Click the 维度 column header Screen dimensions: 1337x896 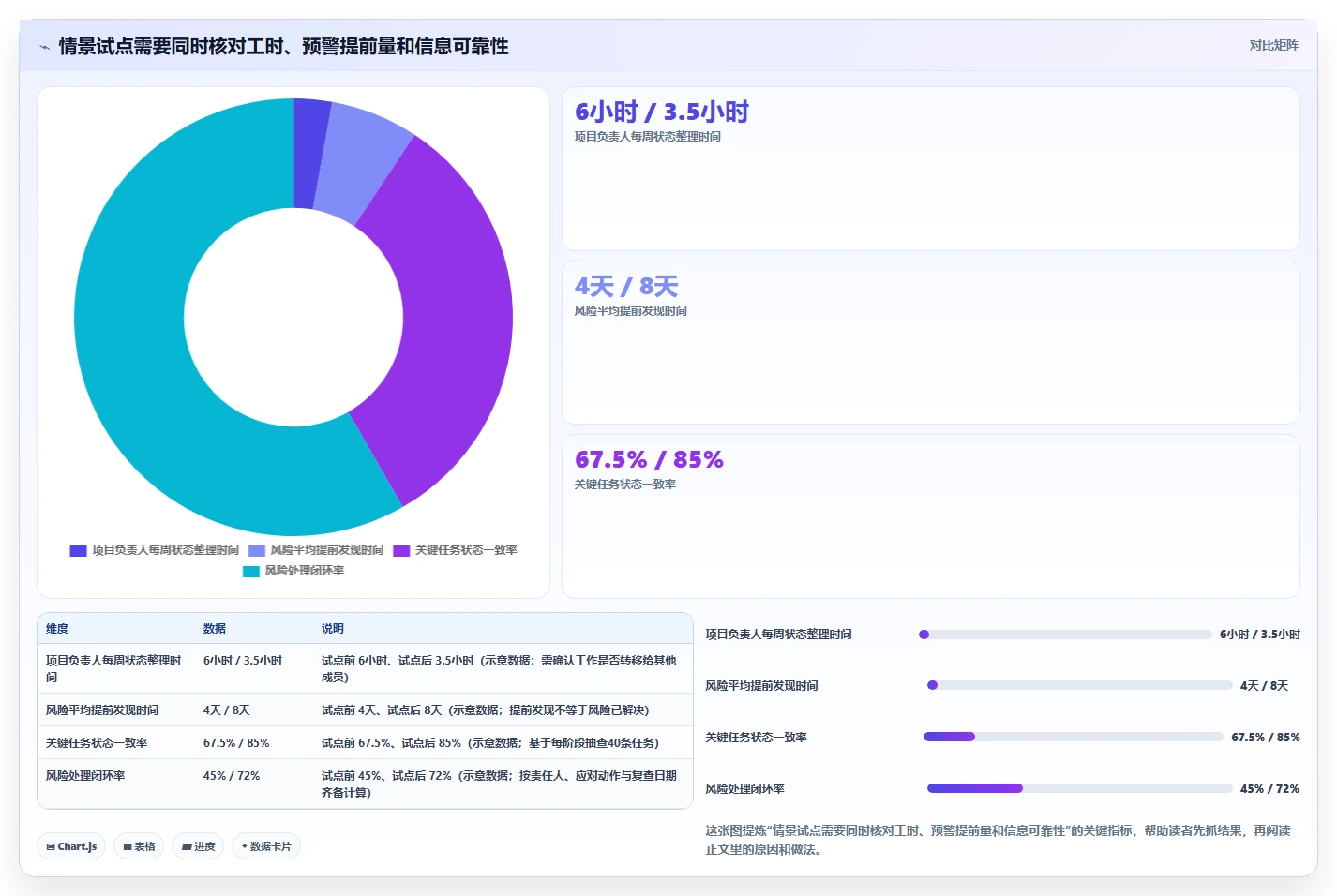(57, 629)
